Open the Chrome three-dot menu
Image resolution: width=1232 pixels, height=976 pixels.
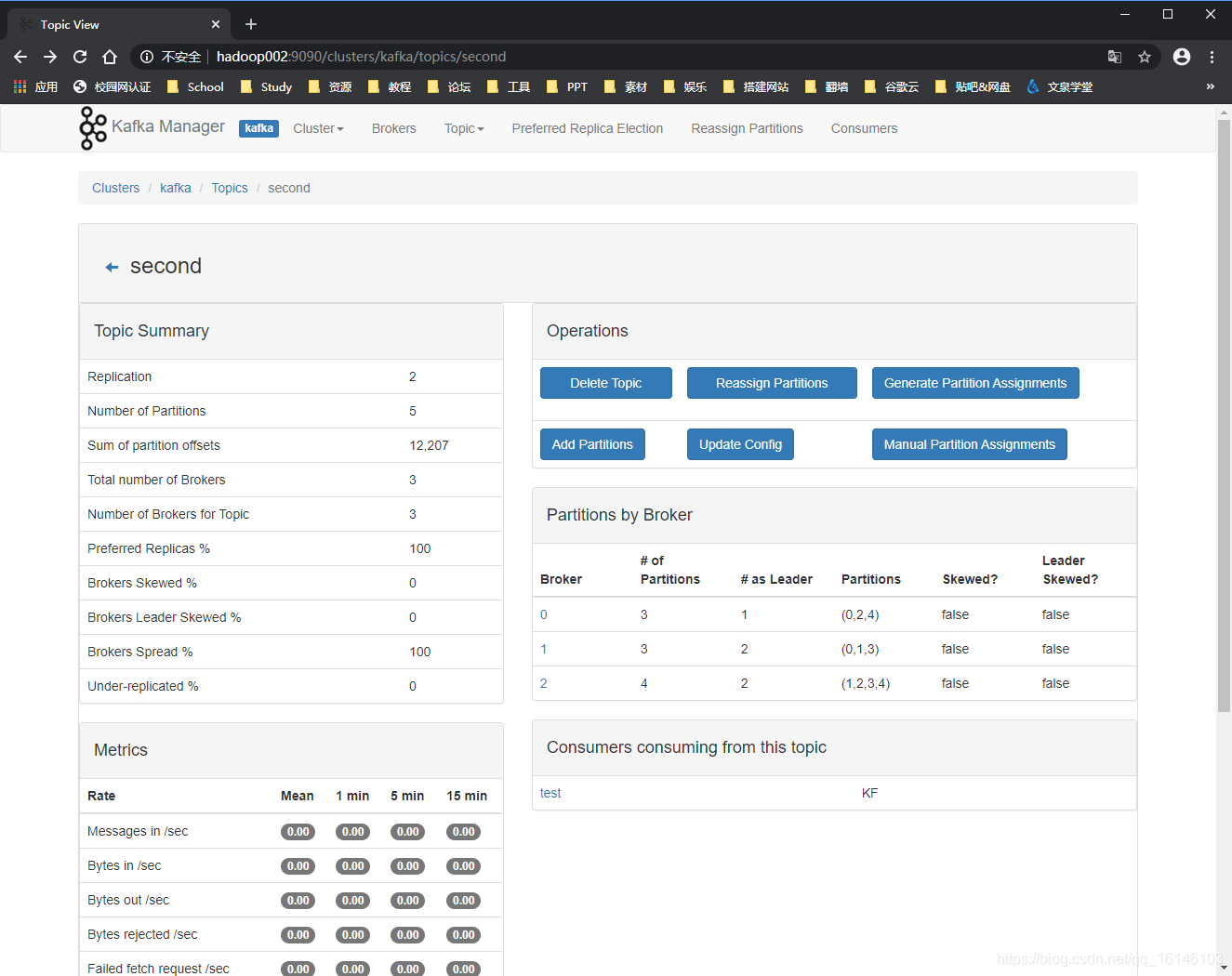pyautogui.click(x=1212, y=57)
